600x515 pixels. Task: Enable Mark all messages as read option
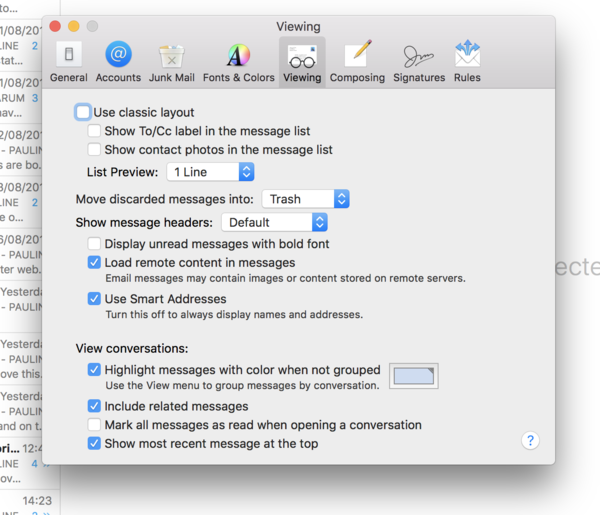(x=95, y=425)
